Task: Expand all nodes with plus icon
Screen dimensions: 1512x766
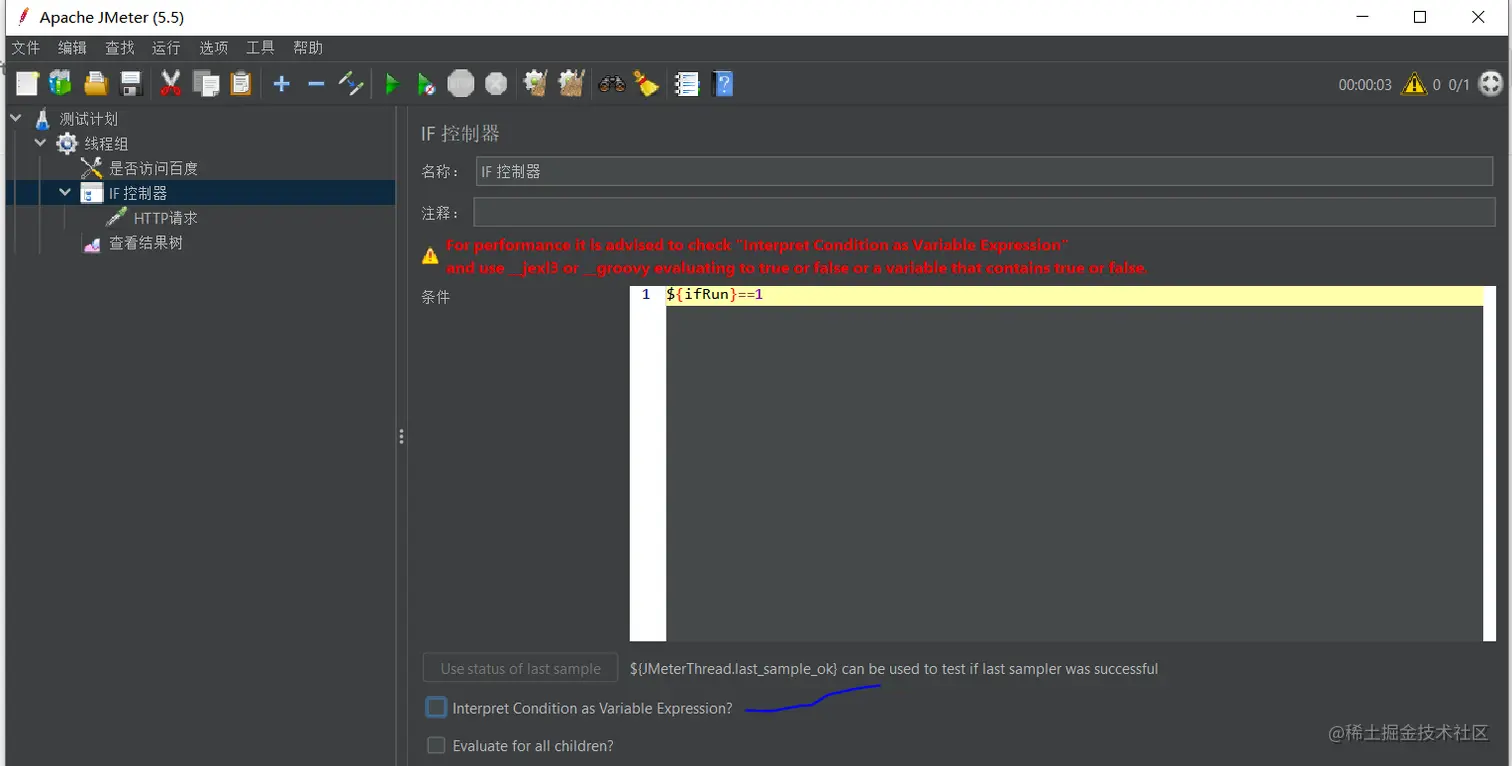Action: pyautogui.click(x=282, y=84)
